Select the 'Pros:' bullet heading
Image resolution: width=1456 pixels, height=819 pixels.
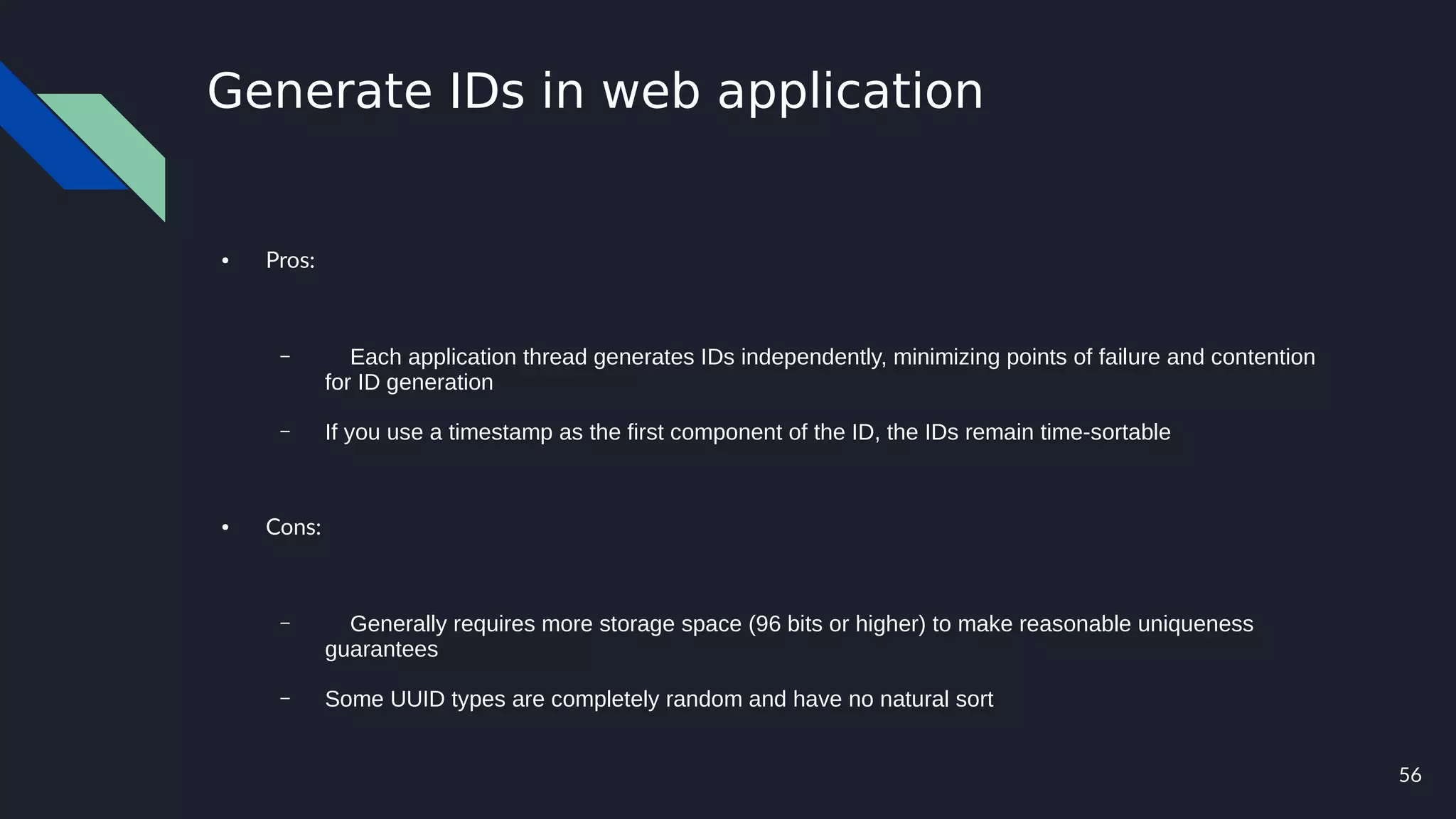(290, 260)
